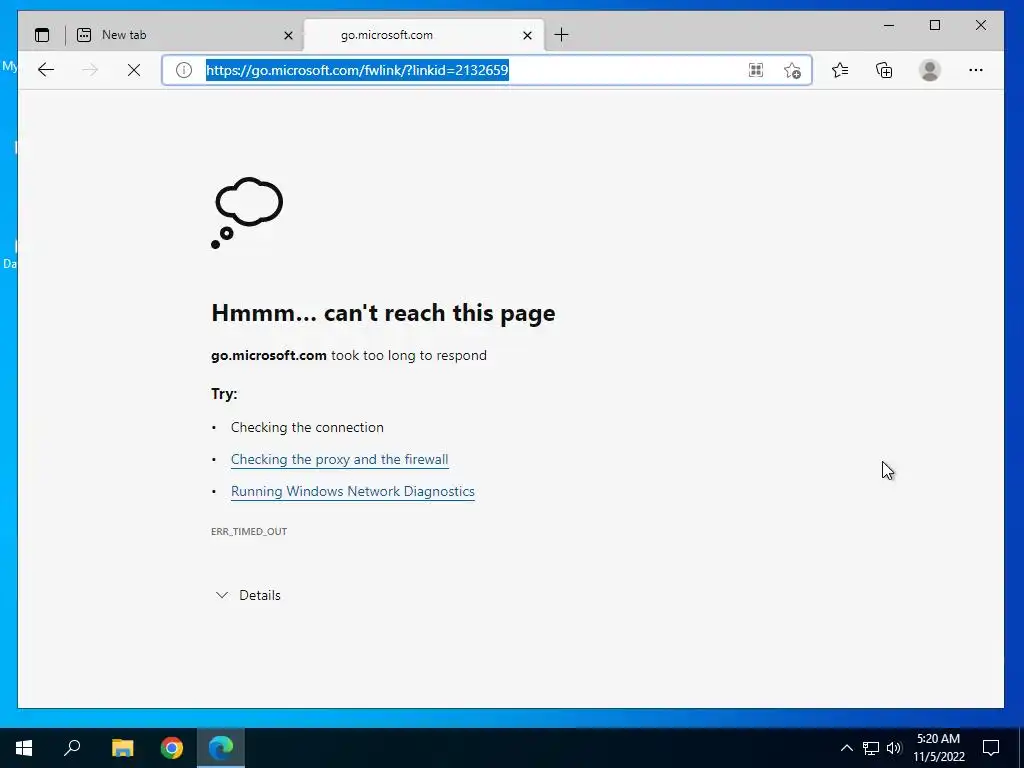Screen dimensions: 1024x768
Task: Close the go.microsoft.com tab
Action: [528, 35]
